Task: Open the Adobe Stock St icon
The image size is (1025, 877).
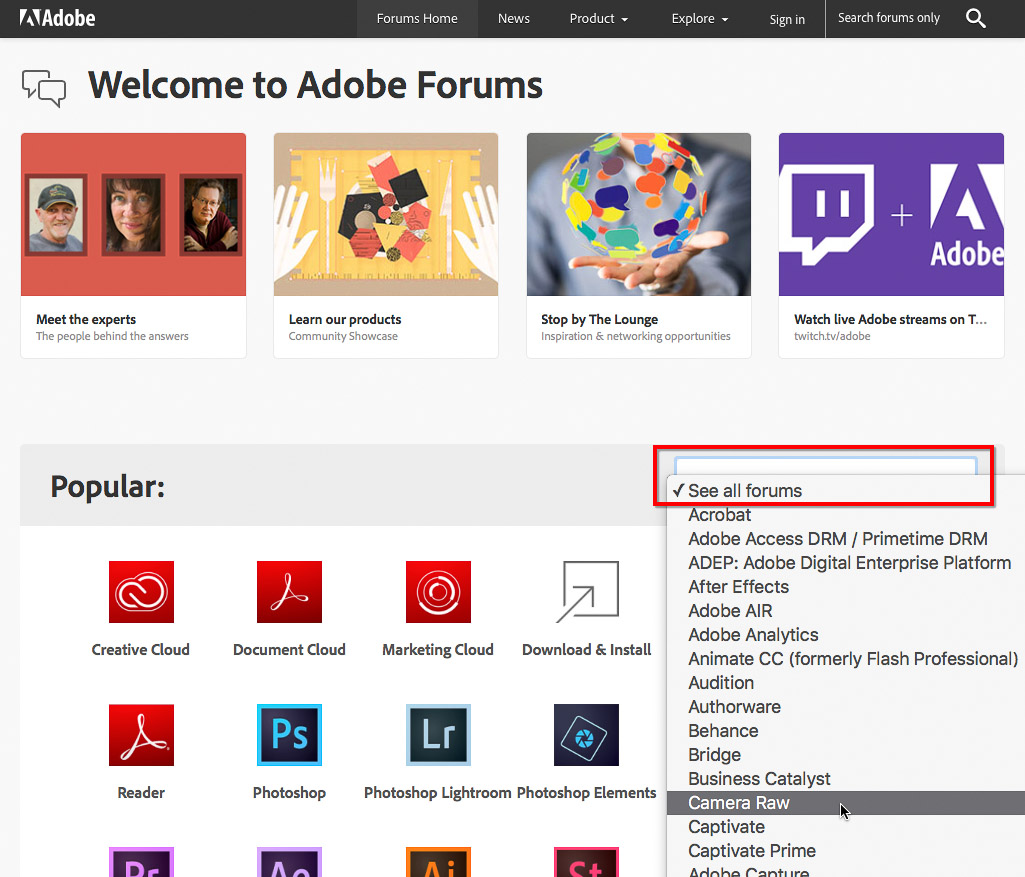Action: click(x=586, y=862)
